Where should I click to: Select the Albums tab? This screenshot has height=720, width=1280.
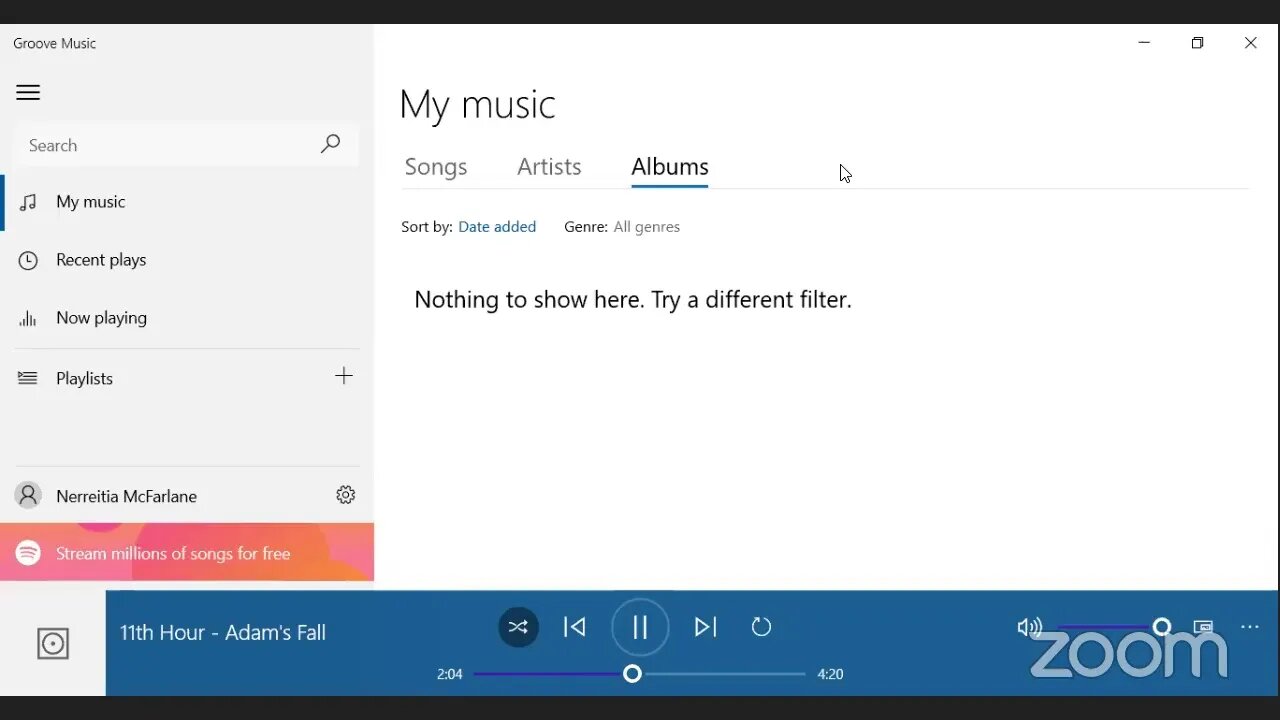click(x=670, y=167)
